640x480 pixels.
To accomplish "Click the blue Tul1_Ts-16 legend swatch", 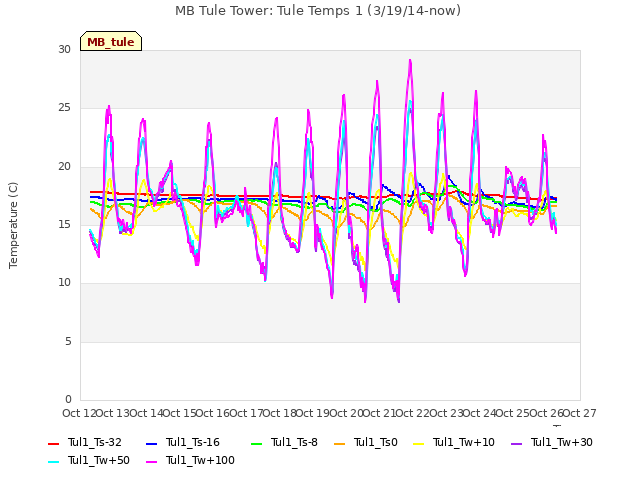I will point(151,444).
